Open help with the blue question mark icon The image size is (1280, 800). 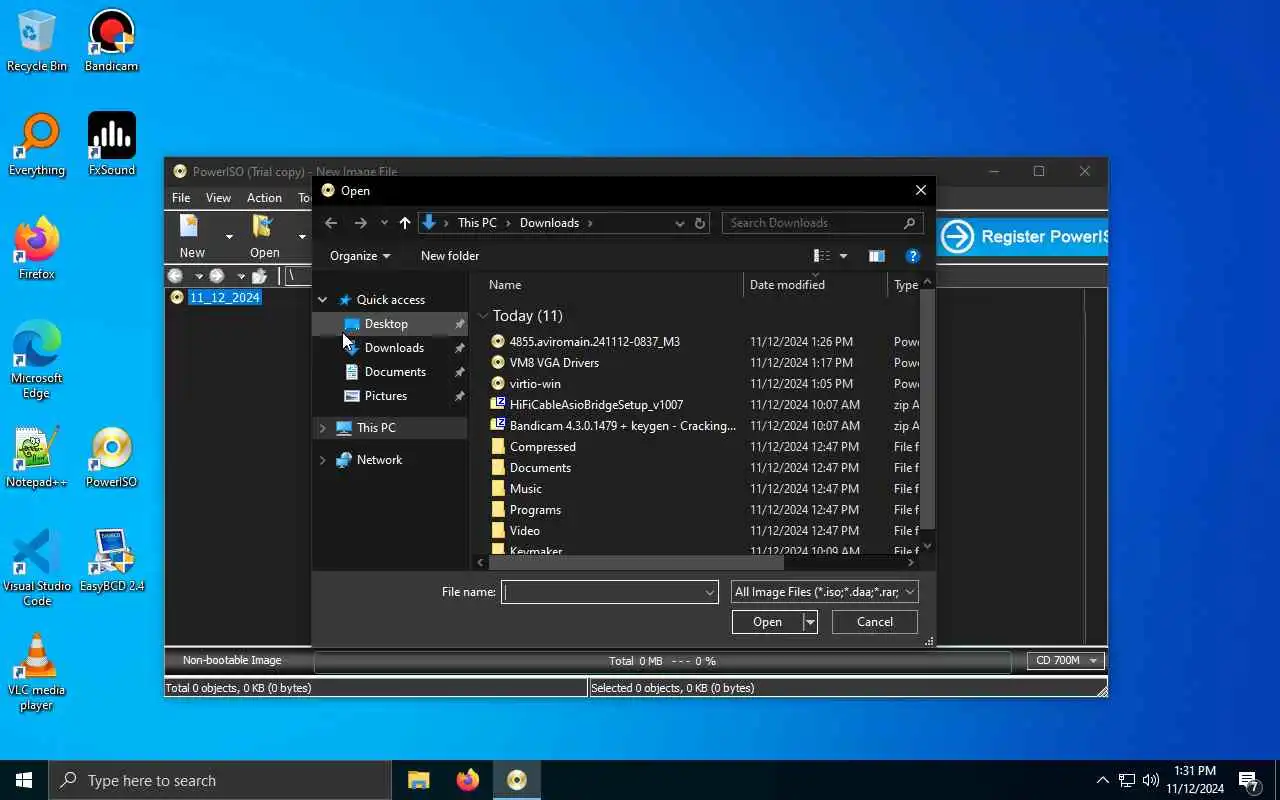(912, 256)
